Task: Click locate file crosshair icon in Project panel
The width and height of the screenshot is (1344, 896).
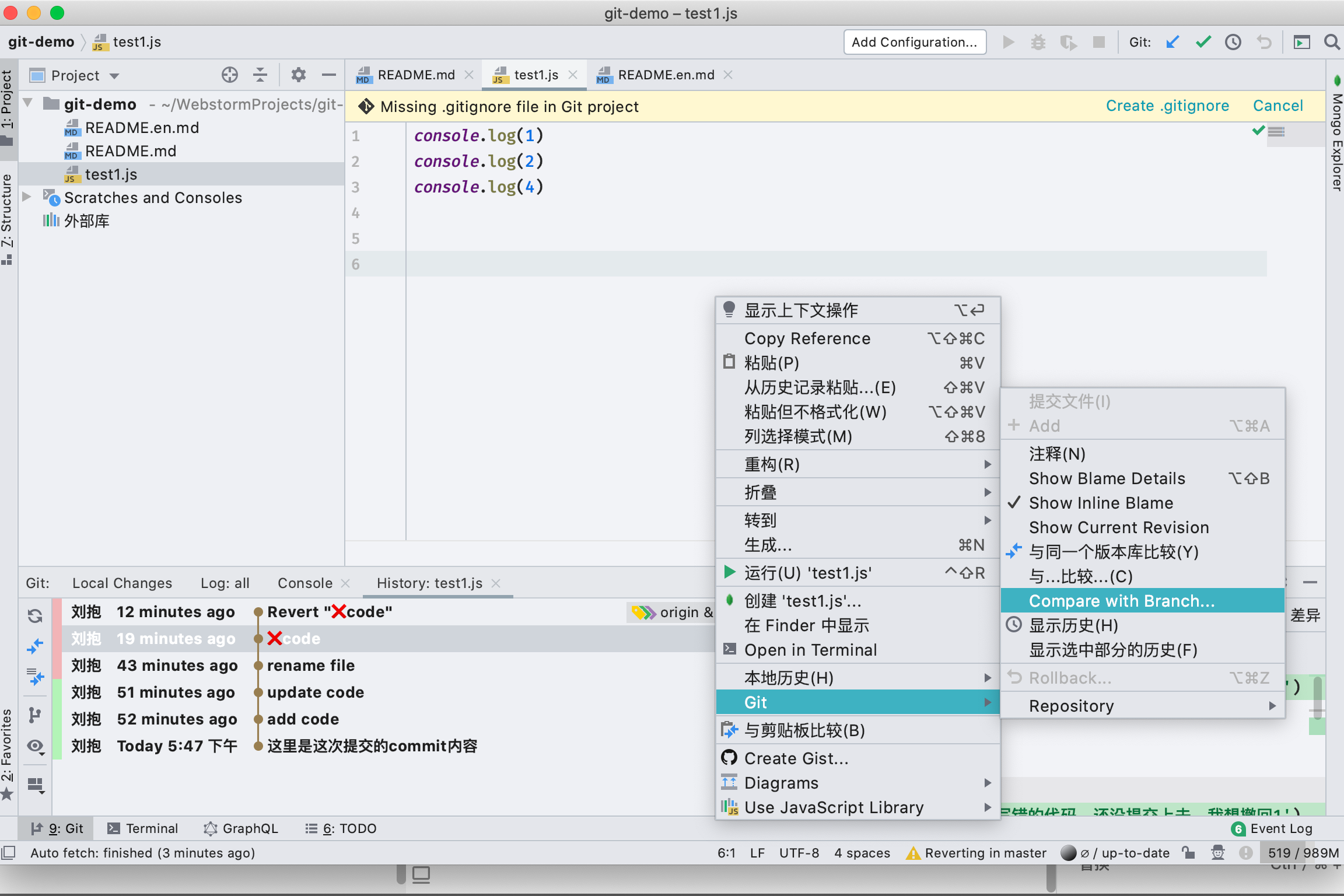Action: [x=230, y=75]
